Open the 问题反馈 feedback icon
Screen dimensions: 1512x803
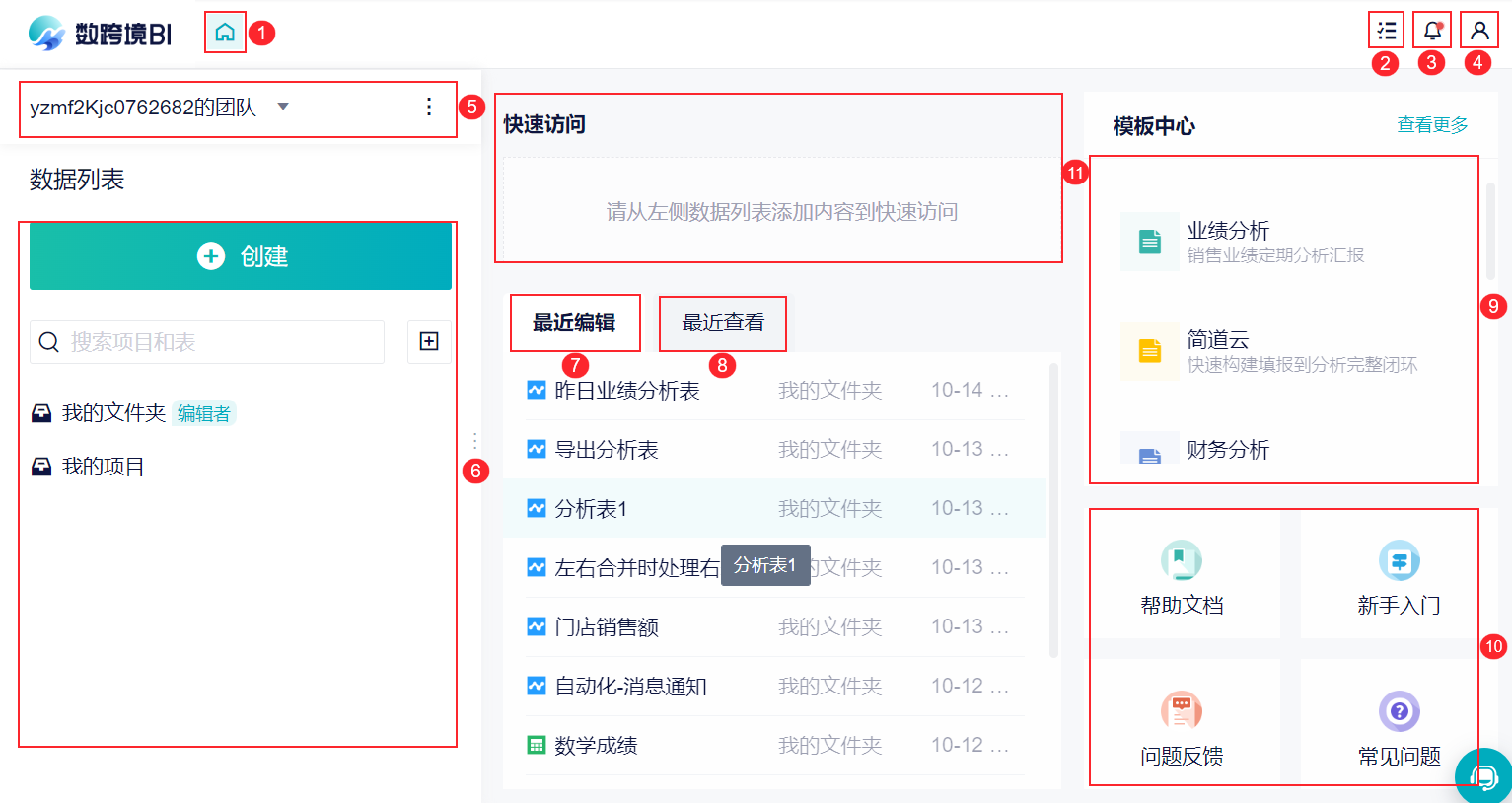click(1182, 711)
